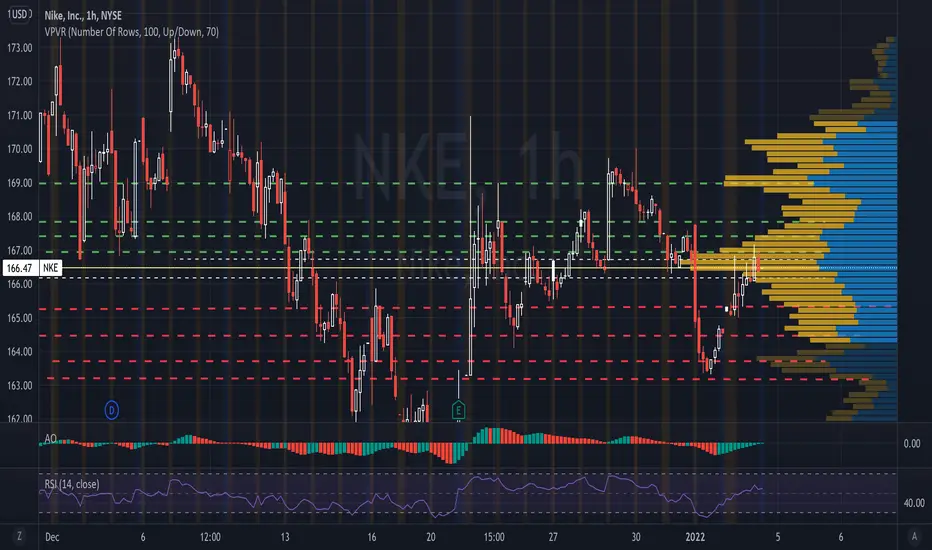Click the NKE ticker tag on price line
The image size is (932, 550).
click(51, 268)
